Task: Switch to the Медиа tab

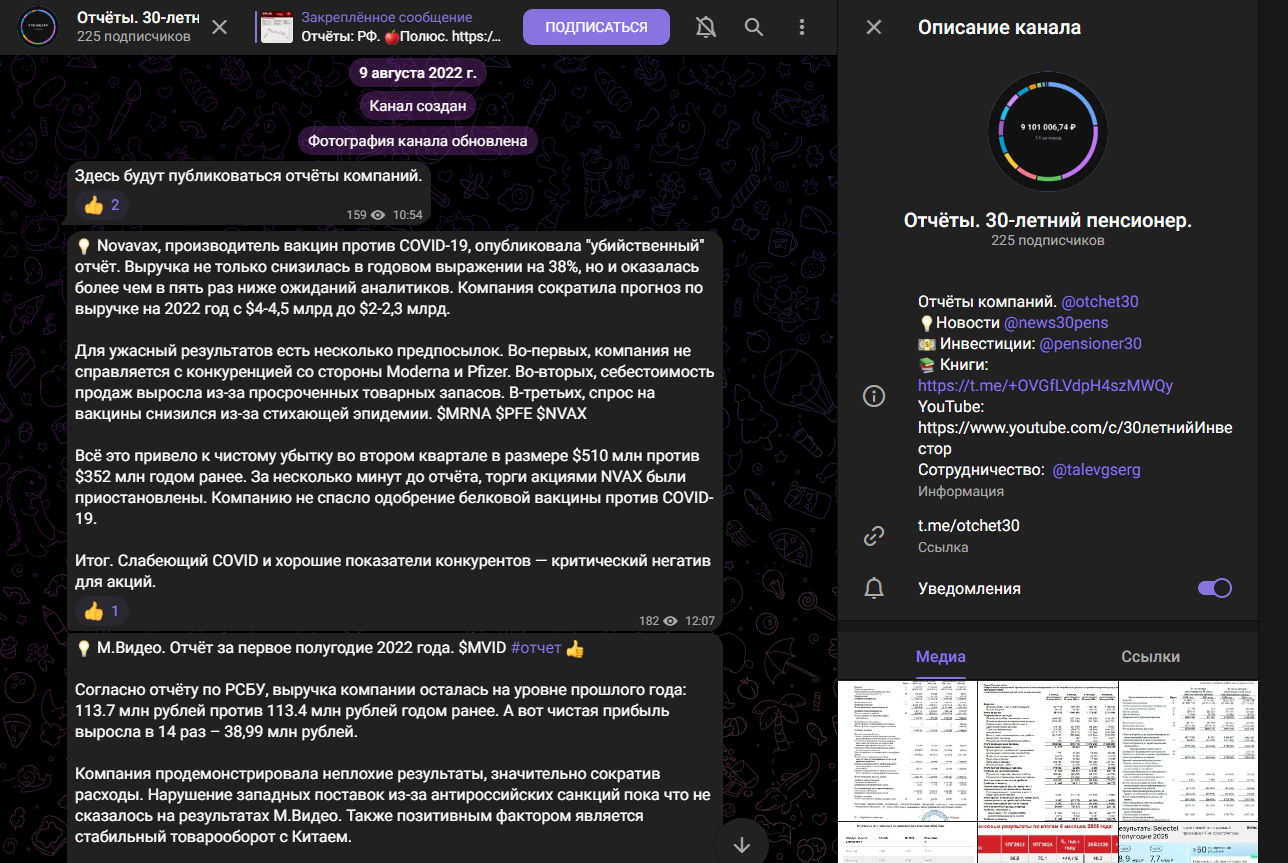Action: click(941, 657)
